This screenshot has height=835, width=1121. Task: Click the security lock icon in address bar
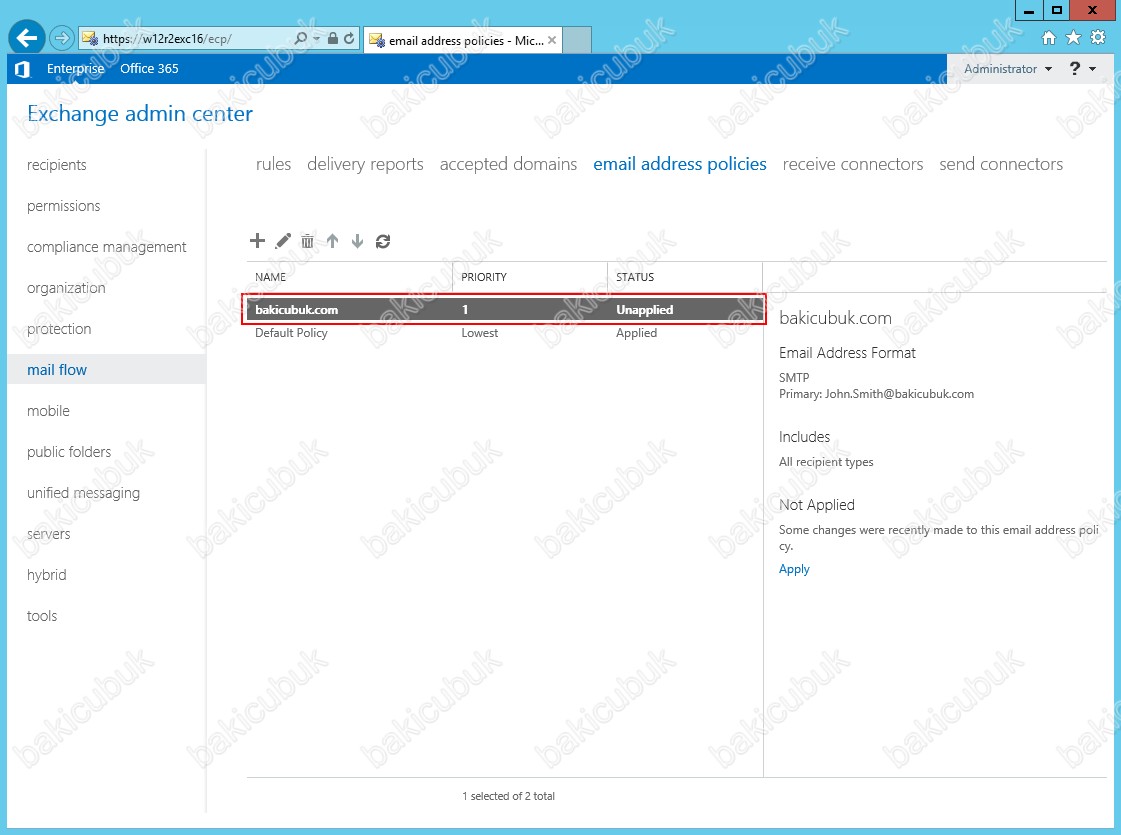pos(332,39)
